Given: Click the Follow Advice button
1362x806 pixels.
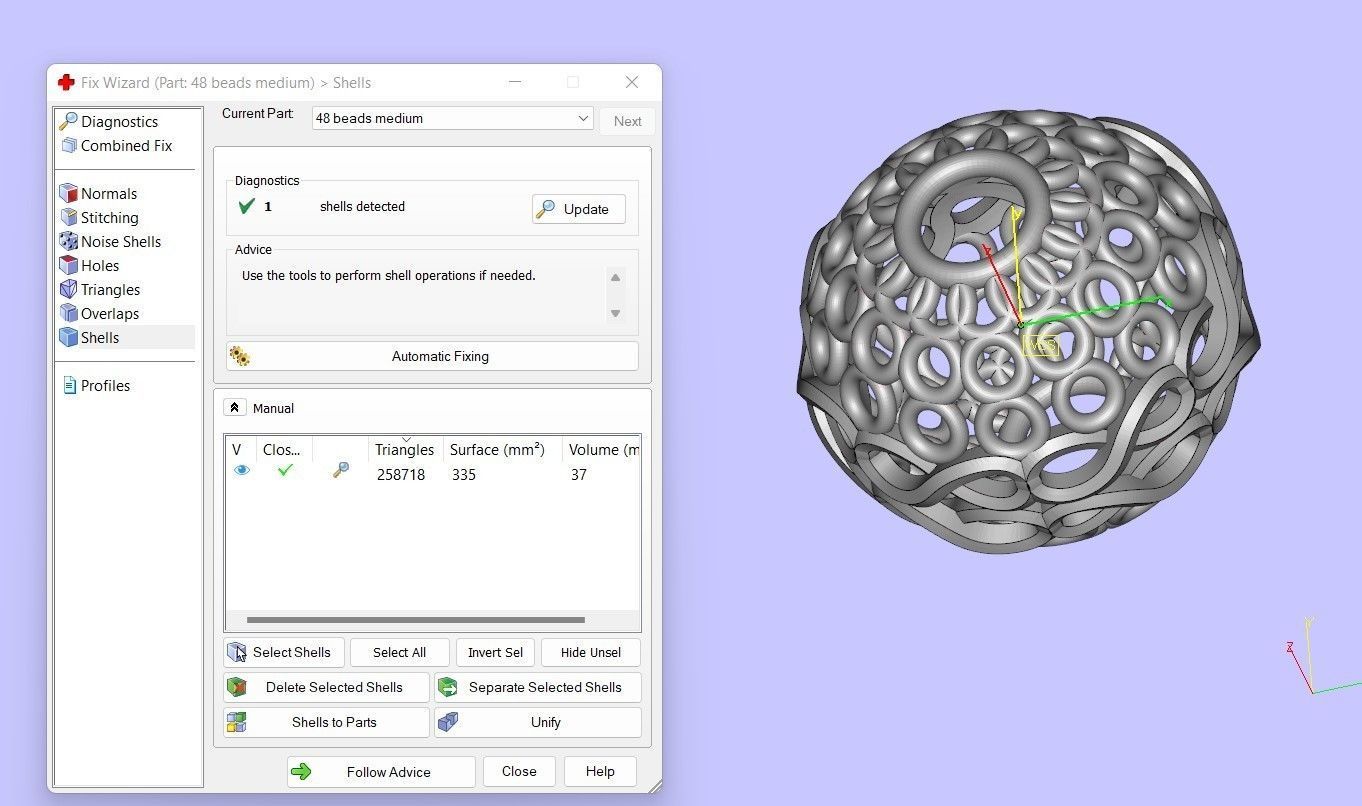Looking at the screenshot, I should pos(381,772).
